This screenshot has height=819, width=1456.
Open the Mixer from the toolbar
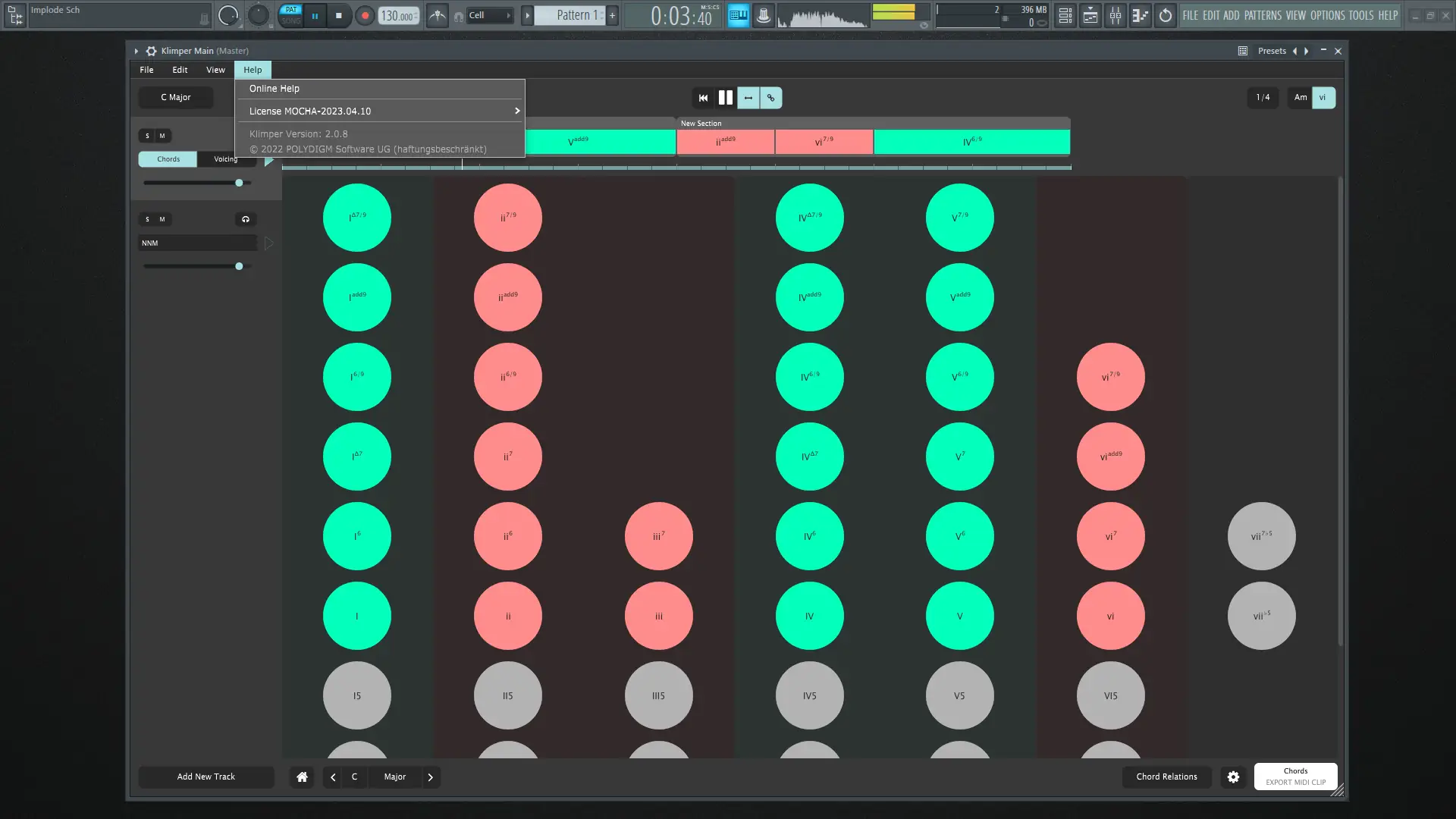(1115, 15)
